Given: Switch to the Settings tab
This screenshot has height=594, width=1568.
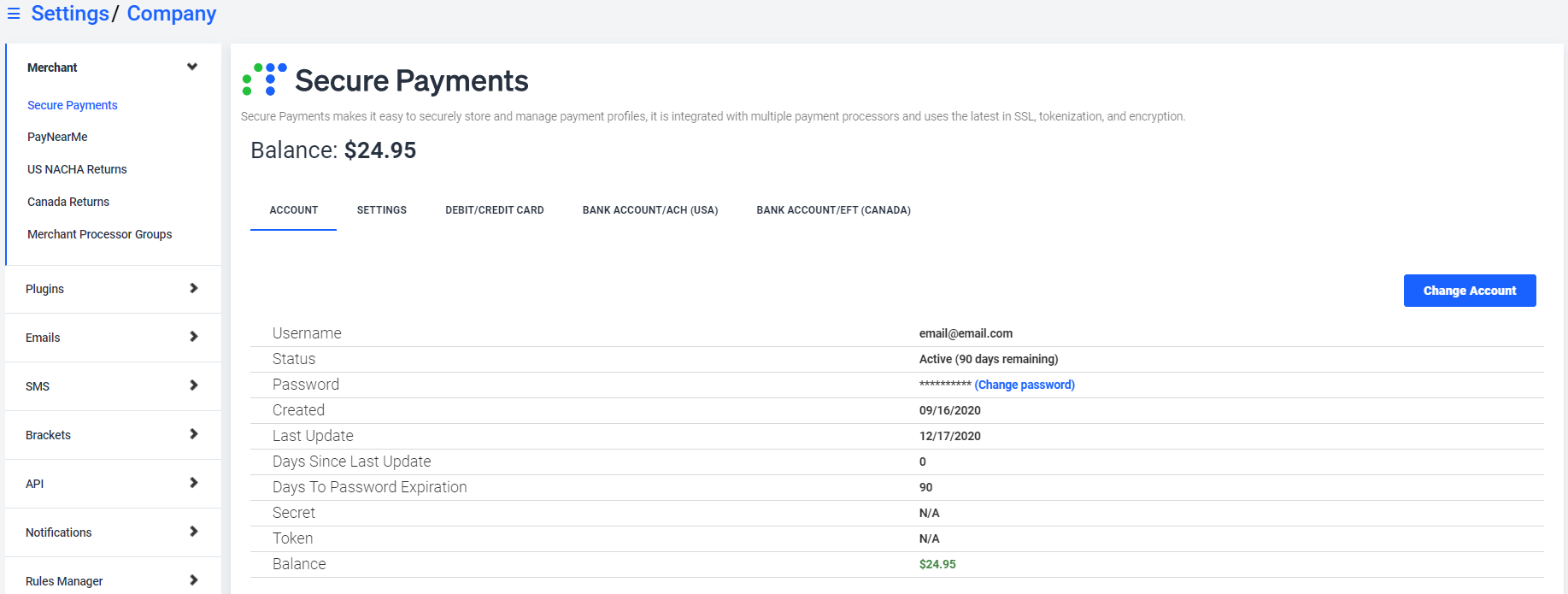Looking at the screenshot, I should 382,210.
